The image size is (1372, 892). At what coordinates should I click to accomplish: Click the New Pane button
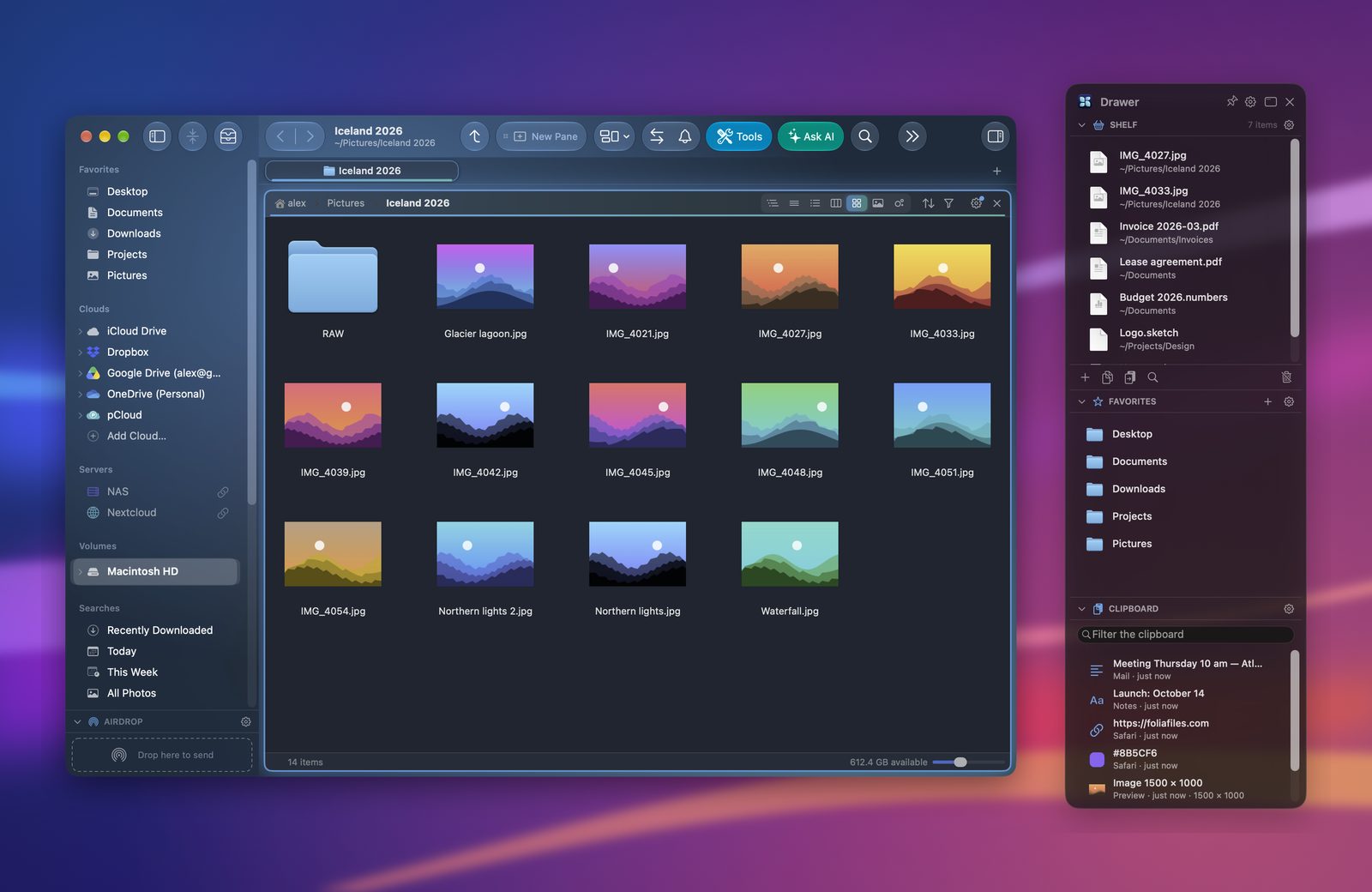(x=541, y=136)
